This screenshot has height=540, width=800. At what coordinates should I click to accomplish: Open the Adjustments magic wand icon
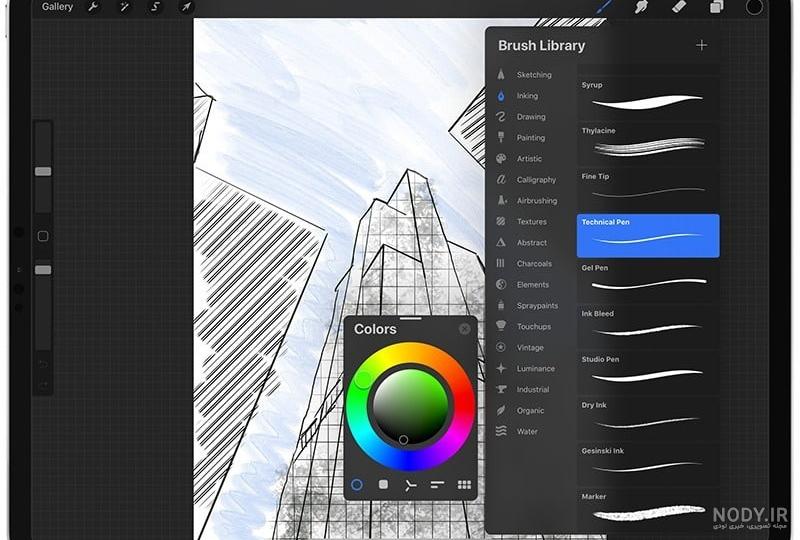coord(124,7)
